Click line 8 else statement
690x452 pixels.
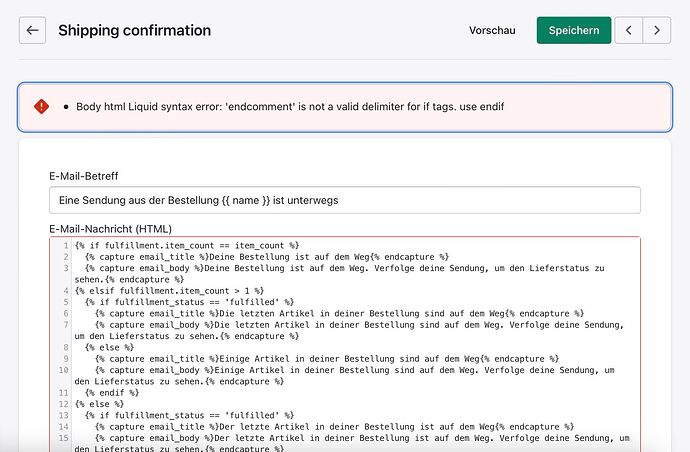pyautogui.click(x=109, y=348)
